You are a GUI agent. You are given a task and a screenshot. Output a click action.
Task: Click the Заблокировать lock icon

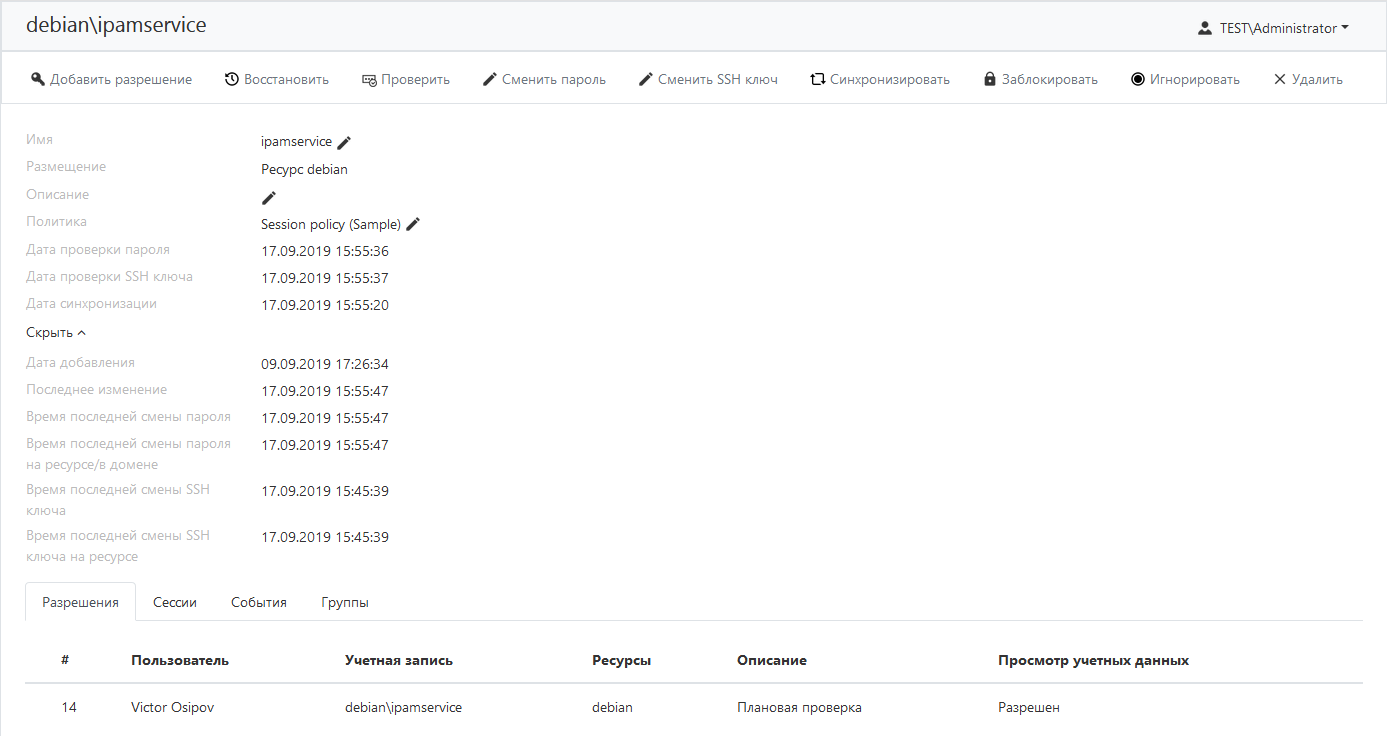pos(990,79)
